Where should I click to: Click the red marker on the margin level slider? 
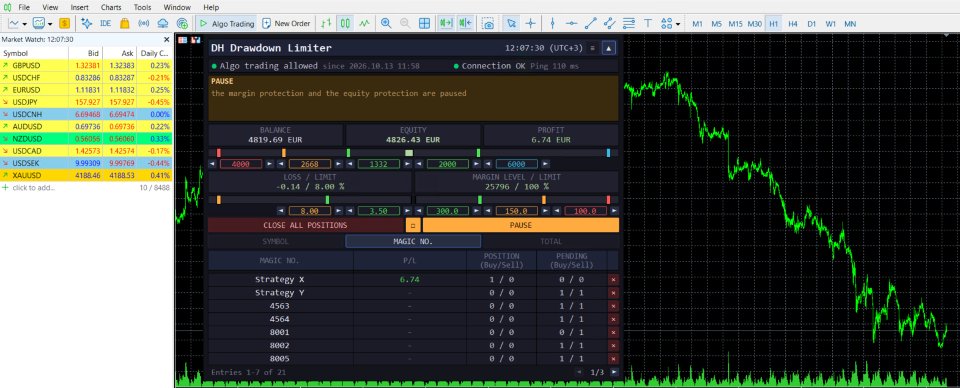coord(608,200)
